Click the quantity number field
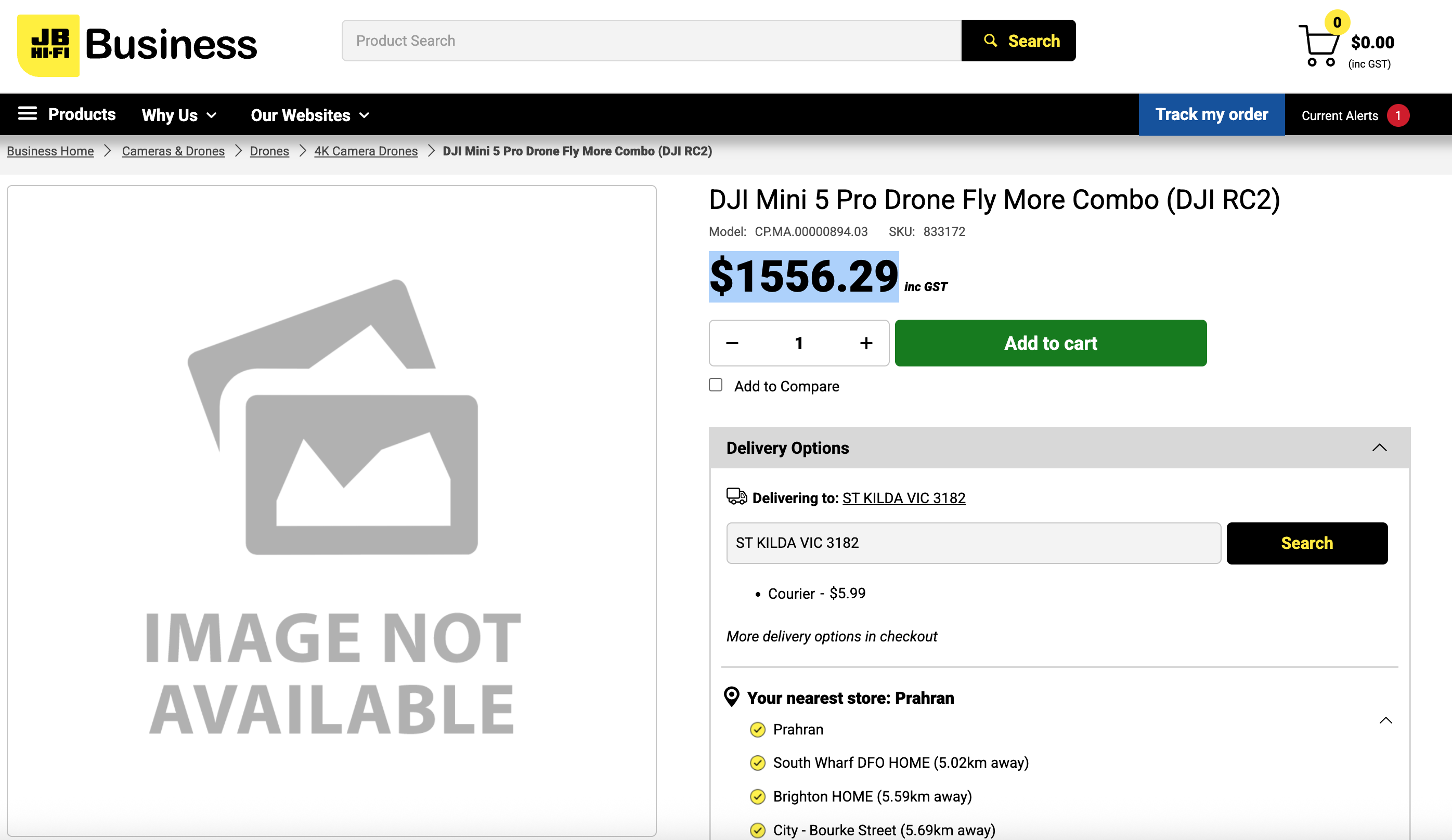The width and height of the screenshot is (1452, 840). click(799, 343)
